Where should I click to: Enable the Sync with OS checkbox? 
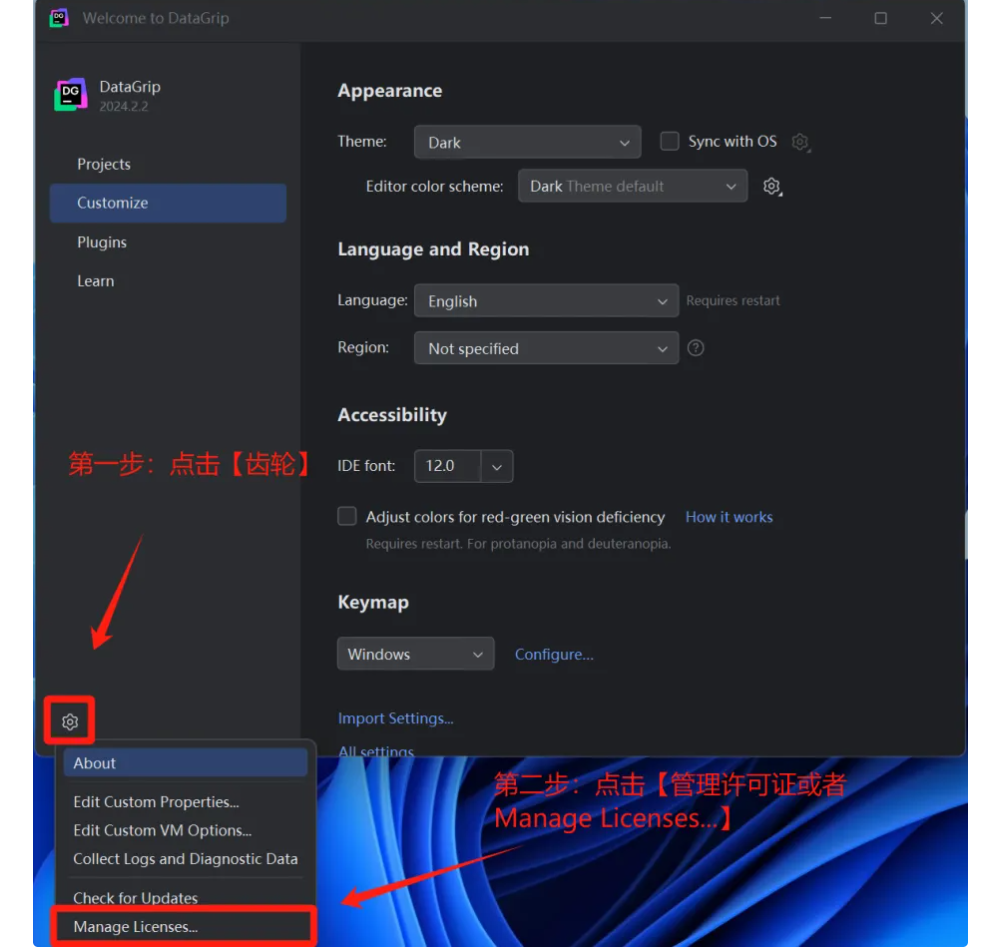pos(669,141)
